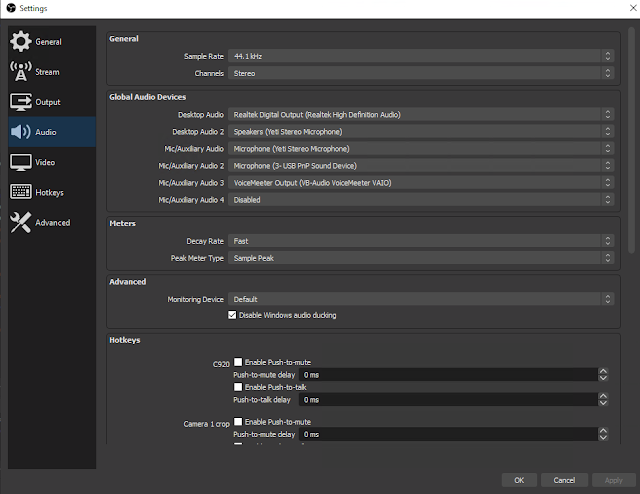Increase C920 Push-to-mute delay with stepper
Viewport: 640px width, 494px height.
point(603,372)
